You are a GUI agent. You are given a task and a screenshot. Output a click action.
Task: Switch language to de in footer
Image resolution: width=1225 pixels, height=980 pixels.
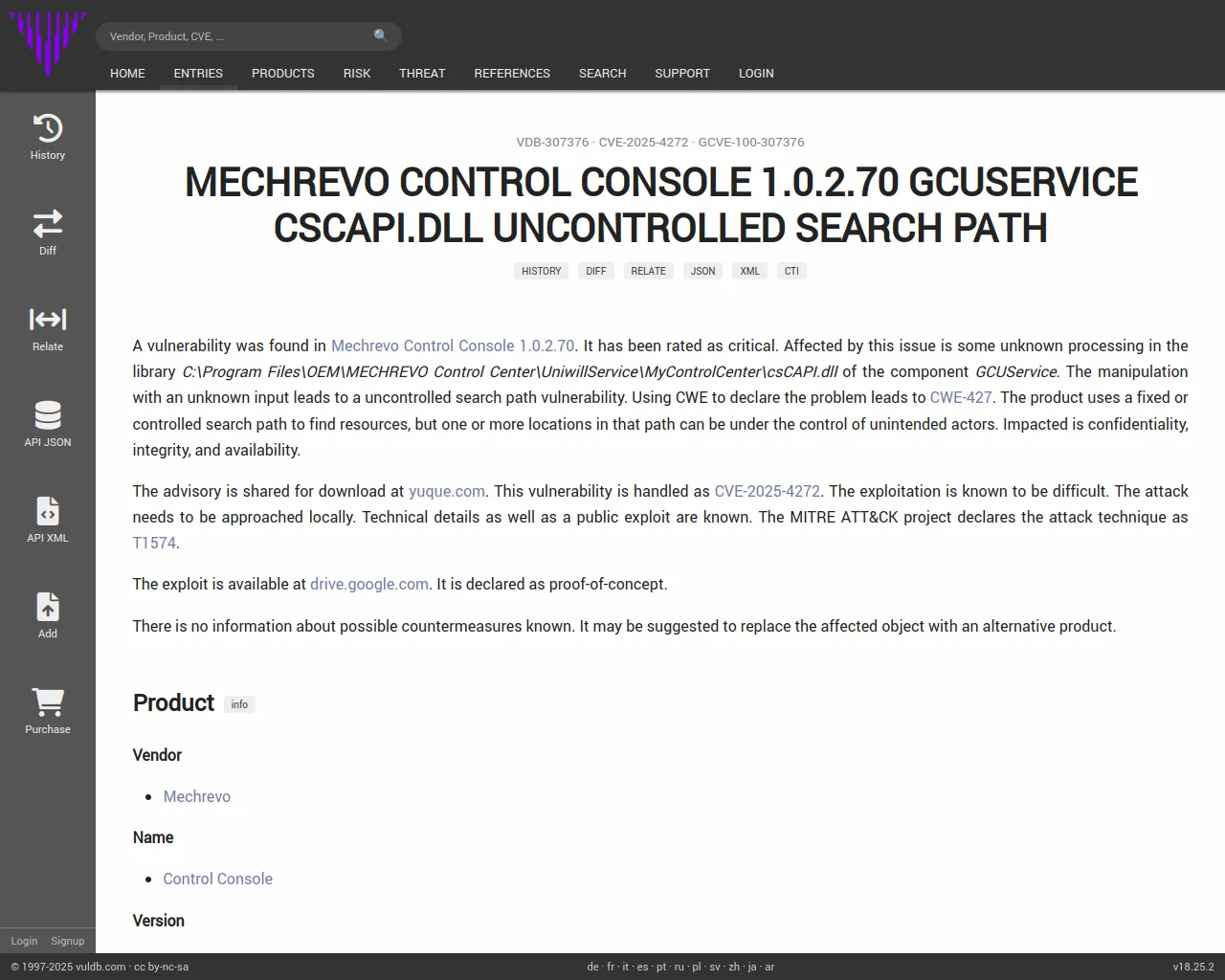(592, 967)
